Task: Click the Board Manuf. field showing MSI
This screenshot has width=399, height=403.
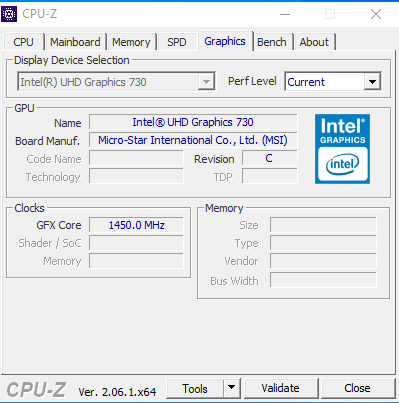Action: pos(193,140)
